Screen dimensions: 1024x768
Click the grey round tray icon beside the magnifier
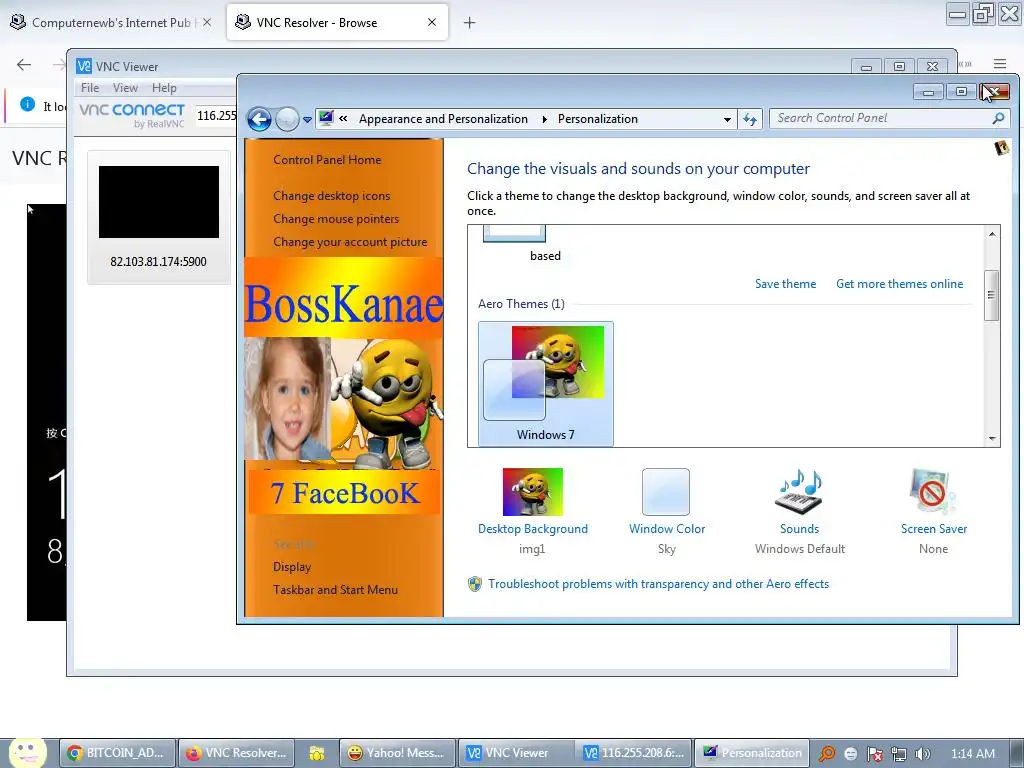pos(851,754)
